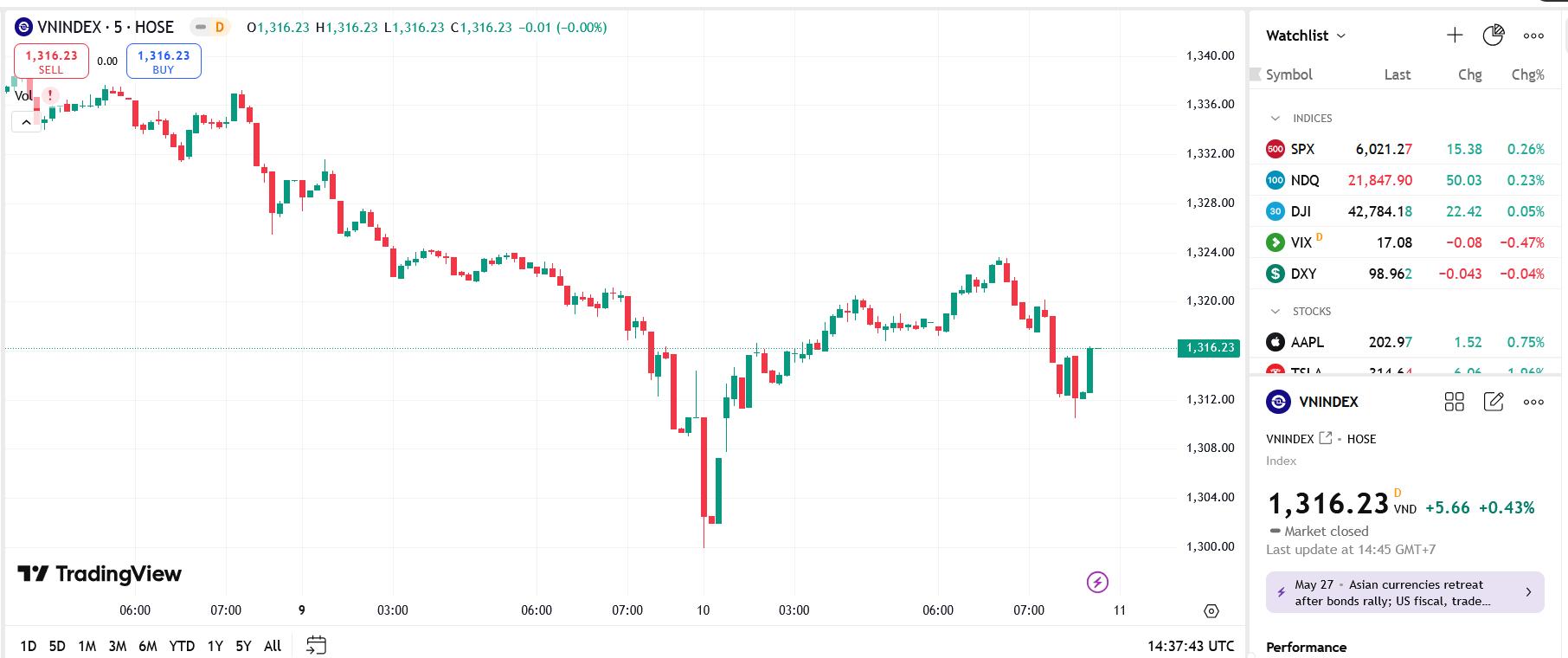Open the Watchlist dropdown
Viewport: 1568px width, 658px height.
pos(1306,35)
